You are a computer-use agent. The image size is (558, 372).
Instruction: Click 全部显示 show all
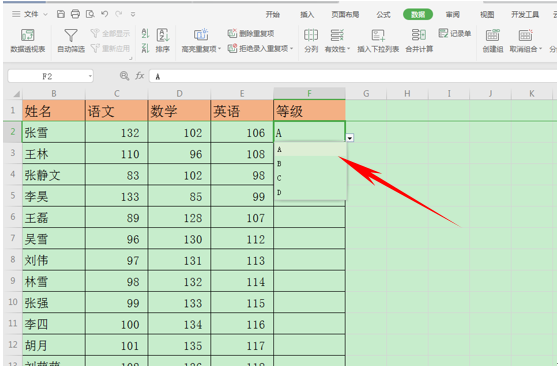point(110,34)
